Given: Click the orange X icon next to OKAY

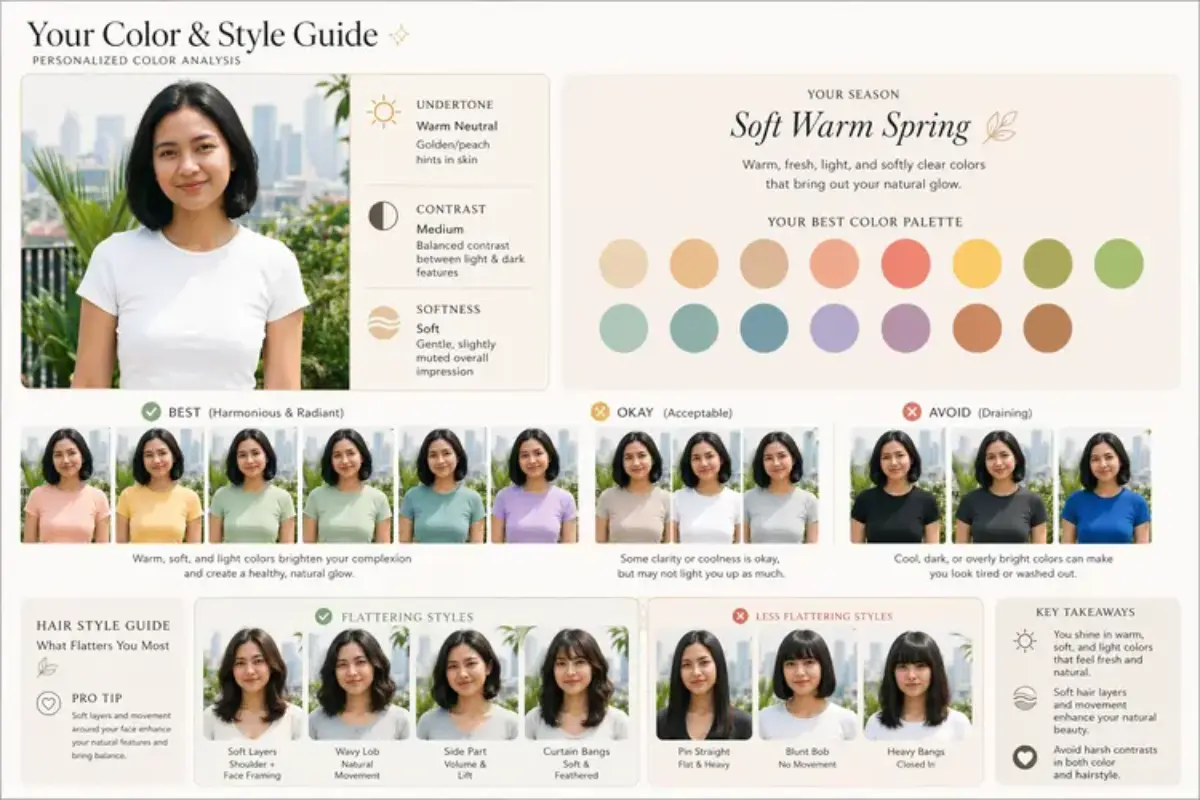Looking at the screenshot, I should (600, 411).
